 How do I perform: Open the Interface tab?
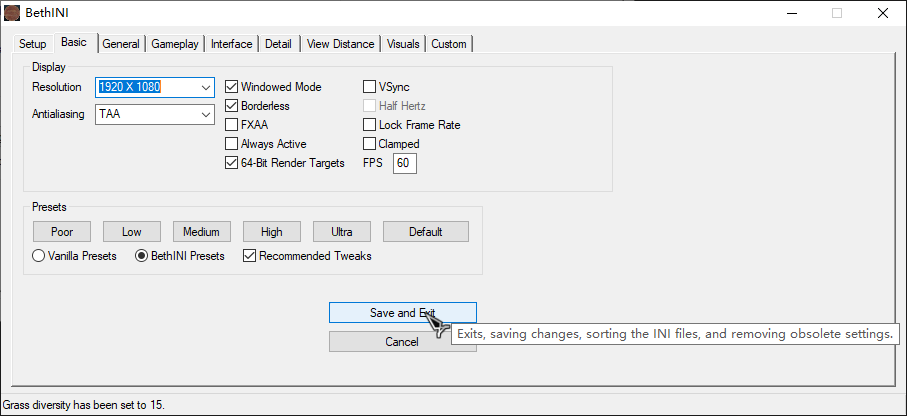[x=231, y=44]
